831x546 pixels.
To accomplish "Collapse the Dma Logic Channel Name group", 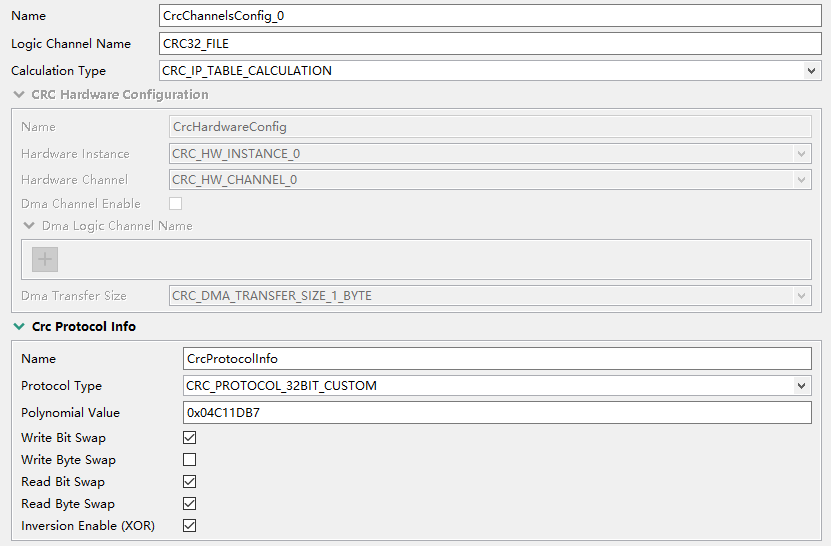I will coord(29,226).
